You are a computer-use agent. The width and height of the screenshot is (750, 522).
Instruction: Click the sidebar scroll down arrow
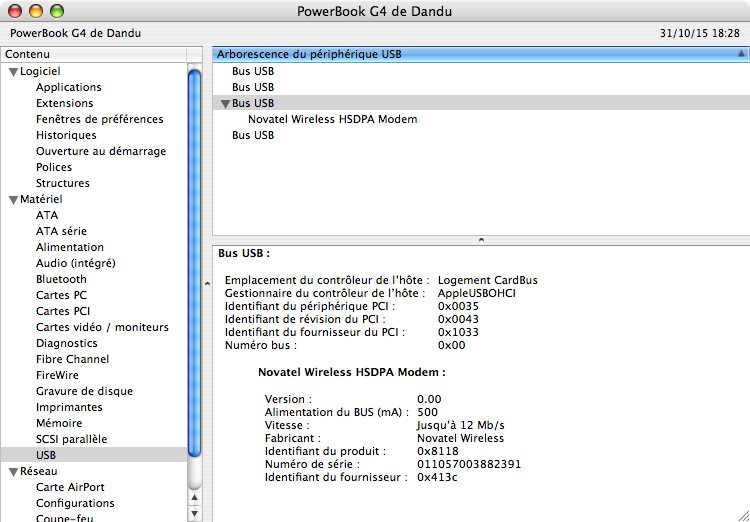[194, 514]
